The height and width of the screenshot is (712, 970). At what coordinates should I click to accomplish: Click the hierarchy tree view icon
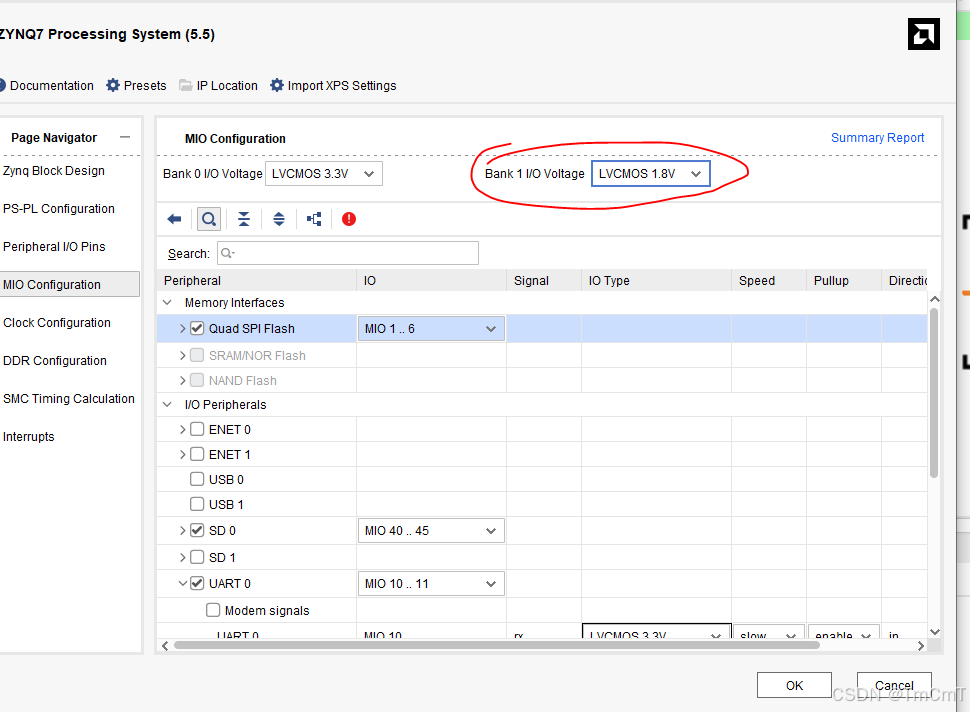click(314, 219)
